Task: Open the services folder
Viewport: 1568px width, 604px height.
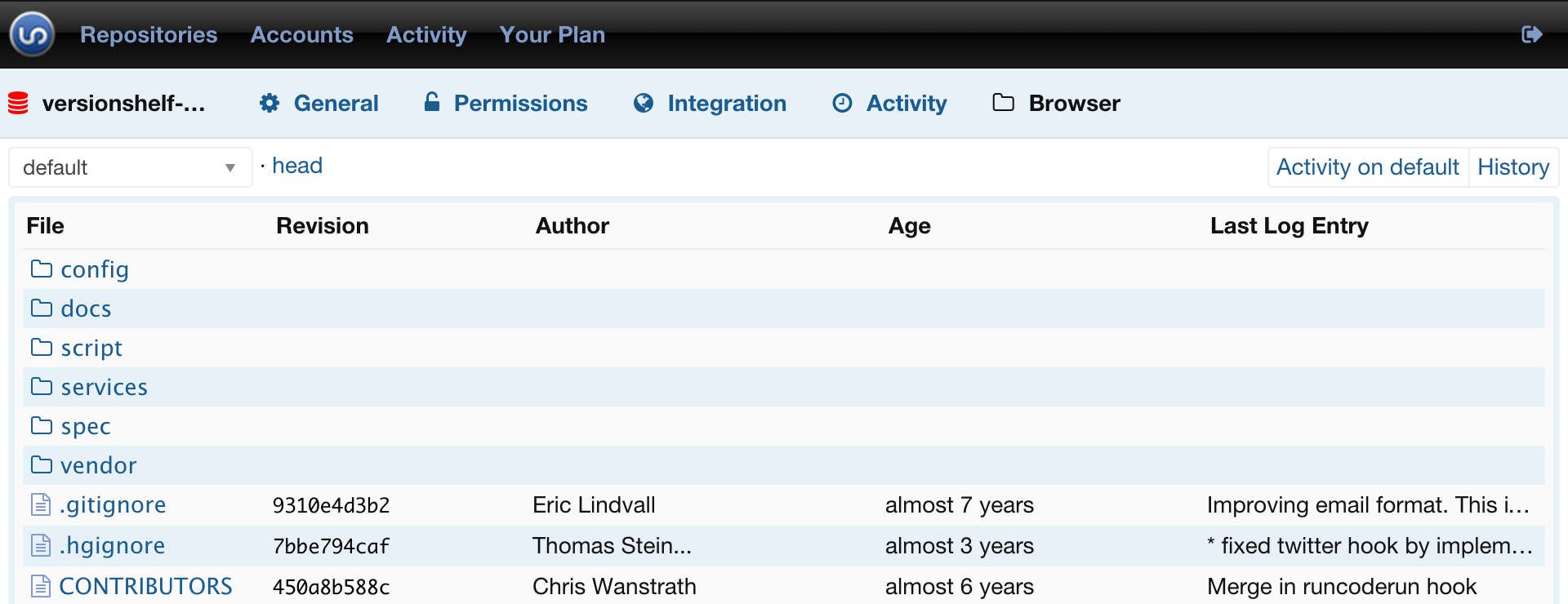Action: [x=104, y=387]
